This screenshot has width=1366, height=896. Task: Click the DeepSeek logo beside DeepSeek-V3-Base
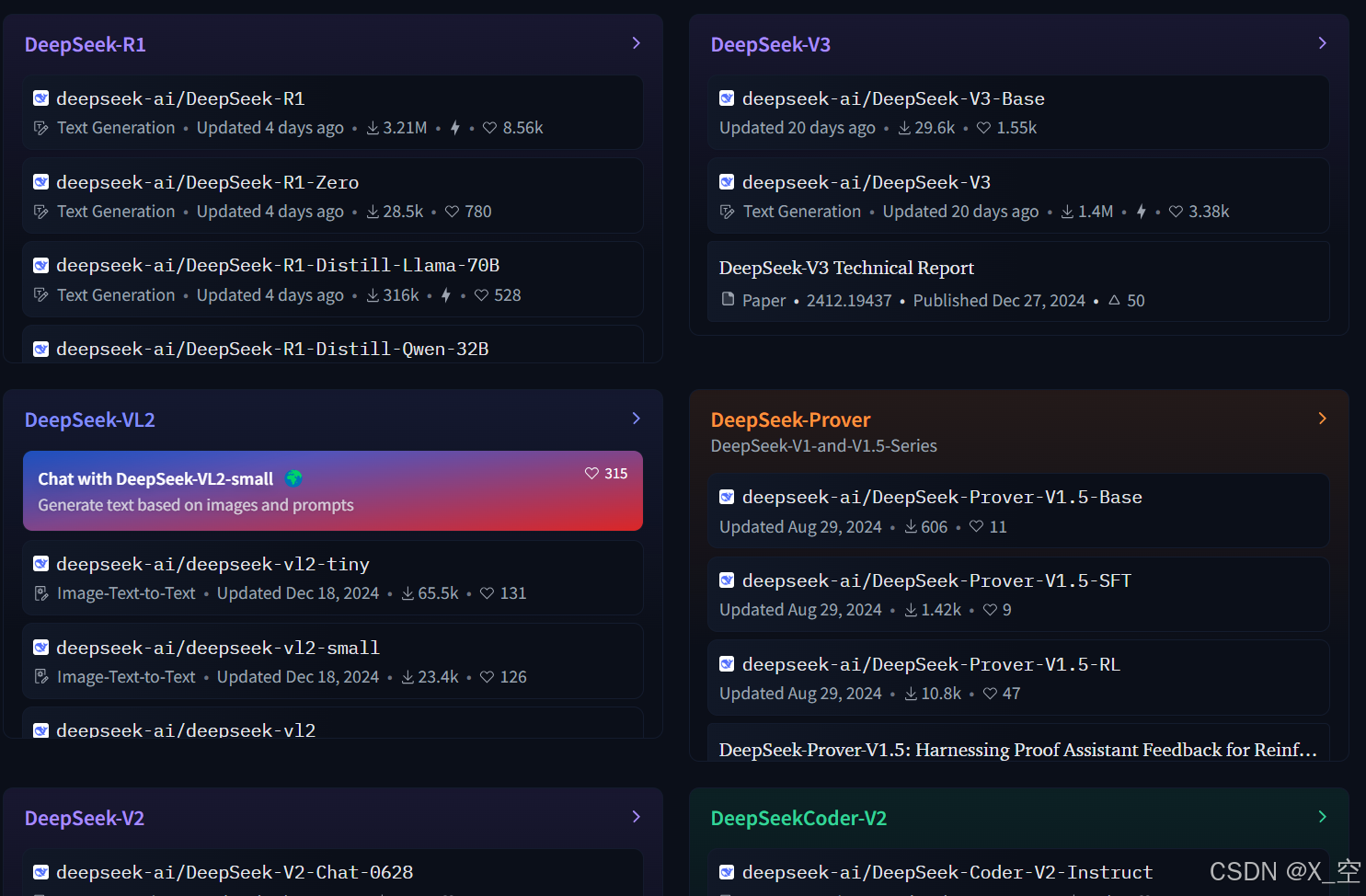(x=727, y=98)
